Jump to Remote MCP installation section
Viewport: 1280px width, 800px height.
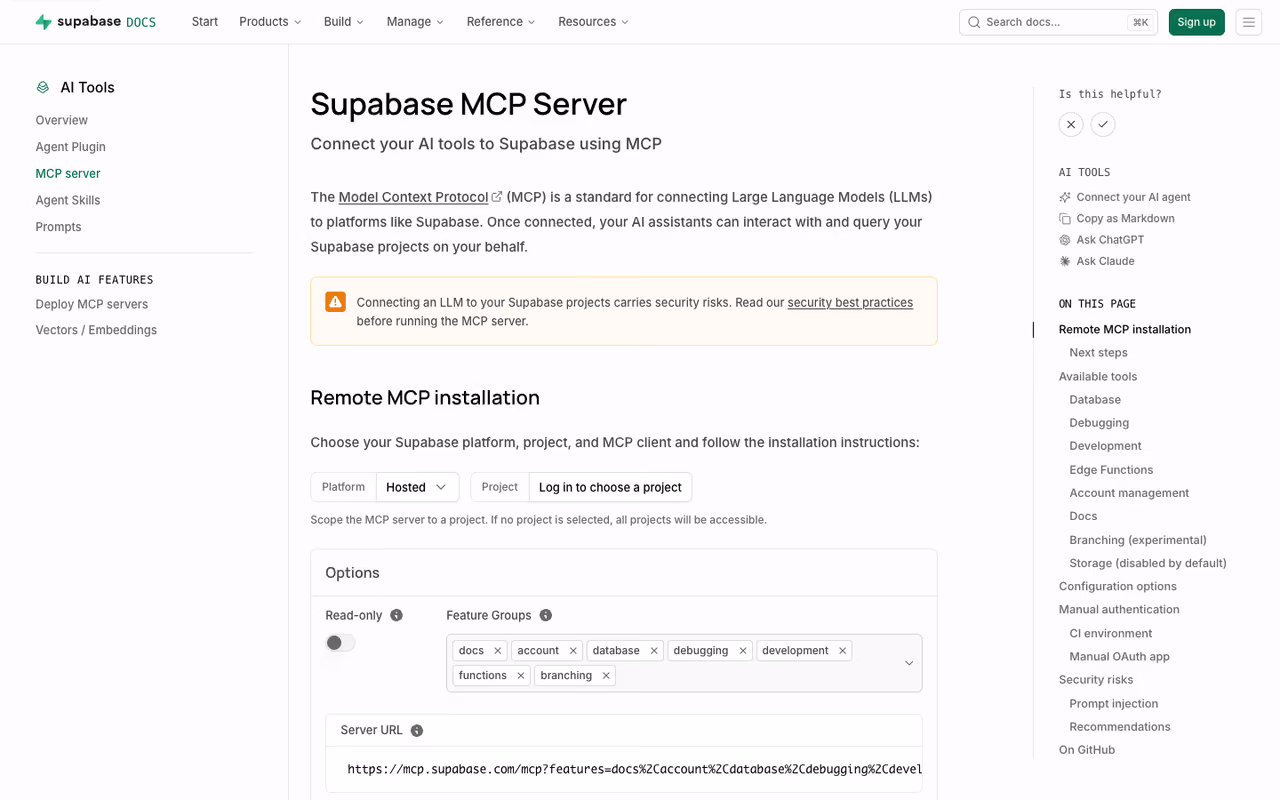tap(1125, 329)
